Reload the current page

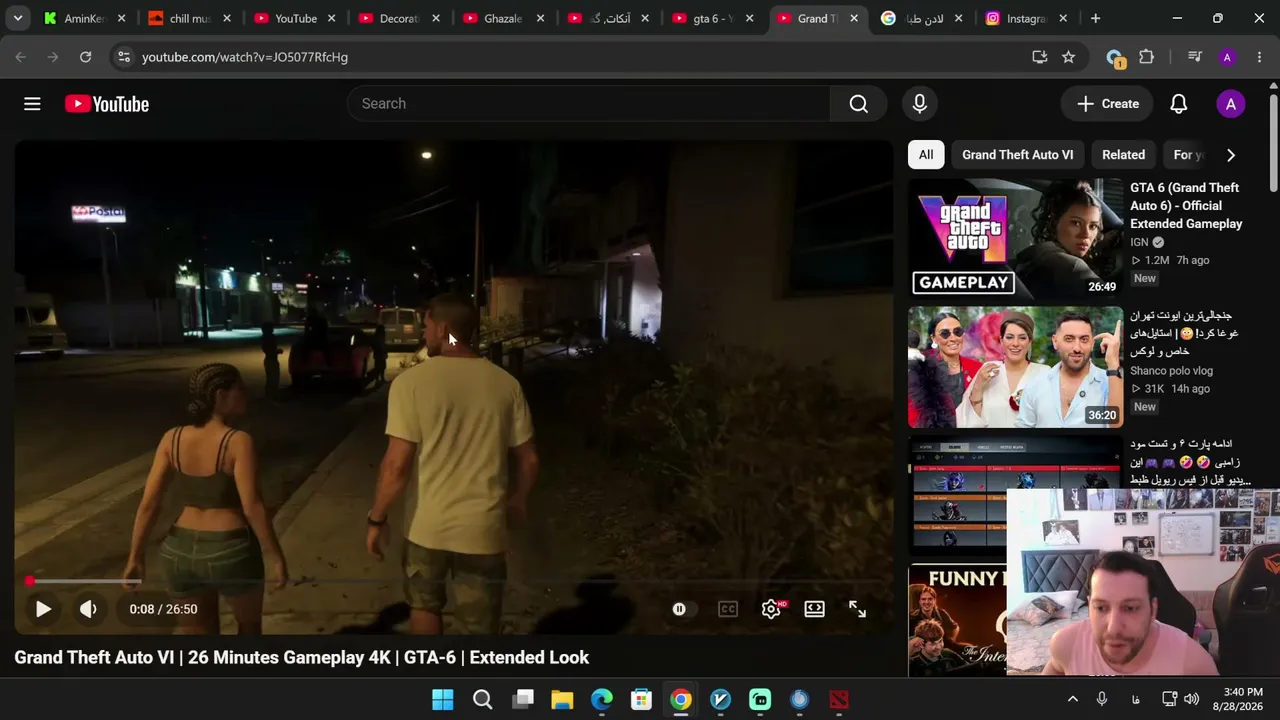click(85, 57)
